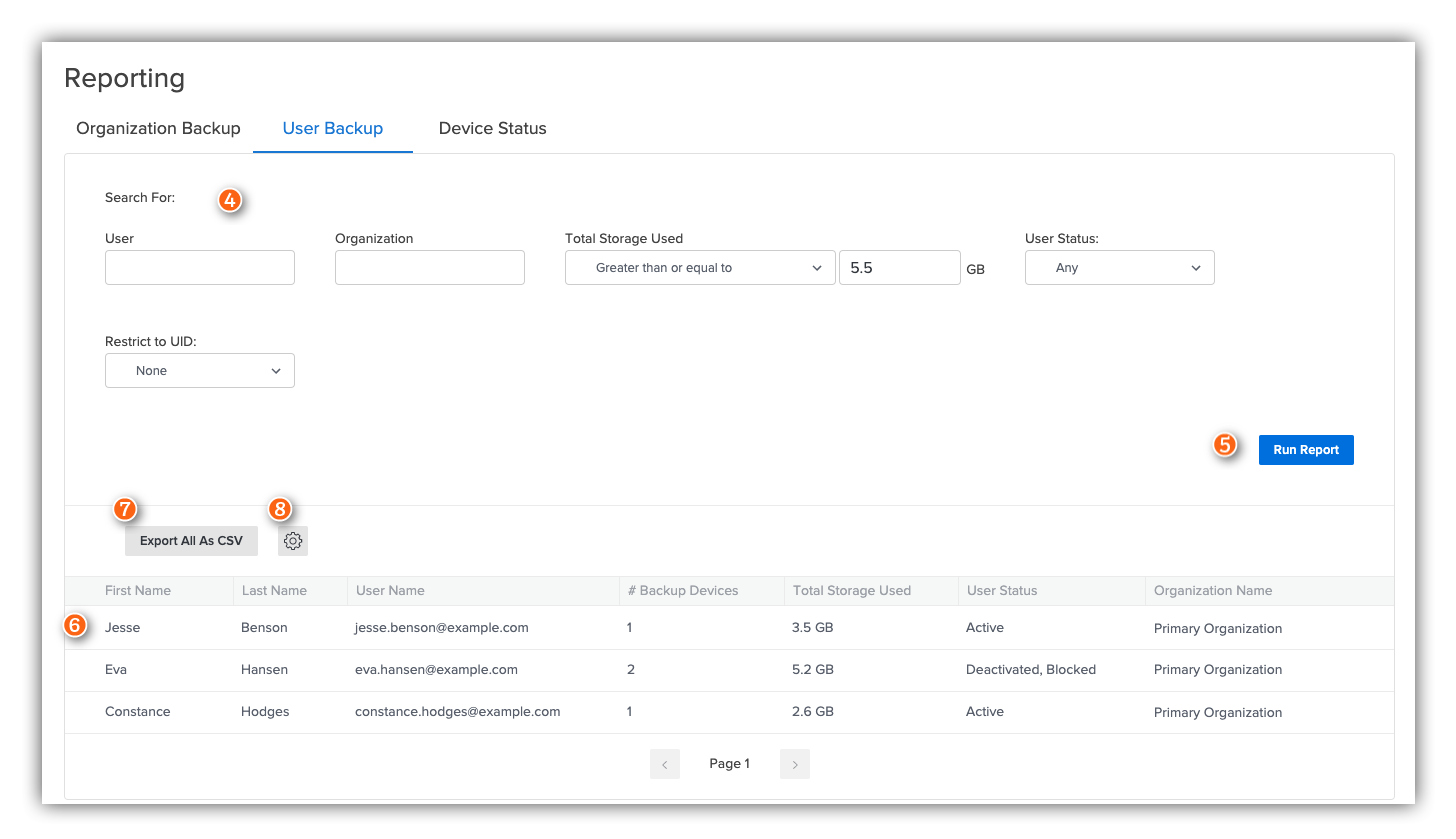1456x839 pixels.
Task: Click the User Status column header
Action: tap(1002, 591)
